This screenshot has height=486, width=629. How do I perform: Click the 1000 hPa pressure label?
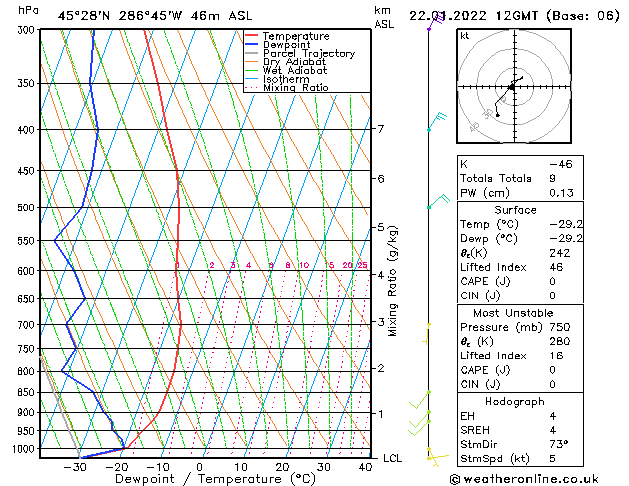pyautogui.click(x=26, y=449)
